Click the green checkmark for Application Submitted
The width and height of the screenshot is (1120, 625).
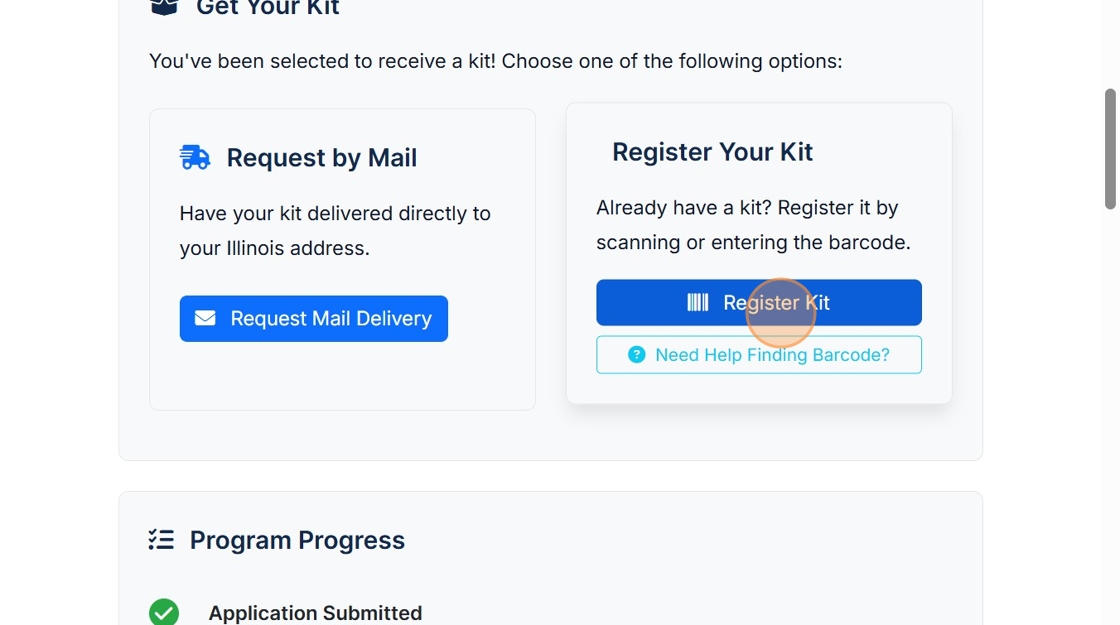coord(164,612)
